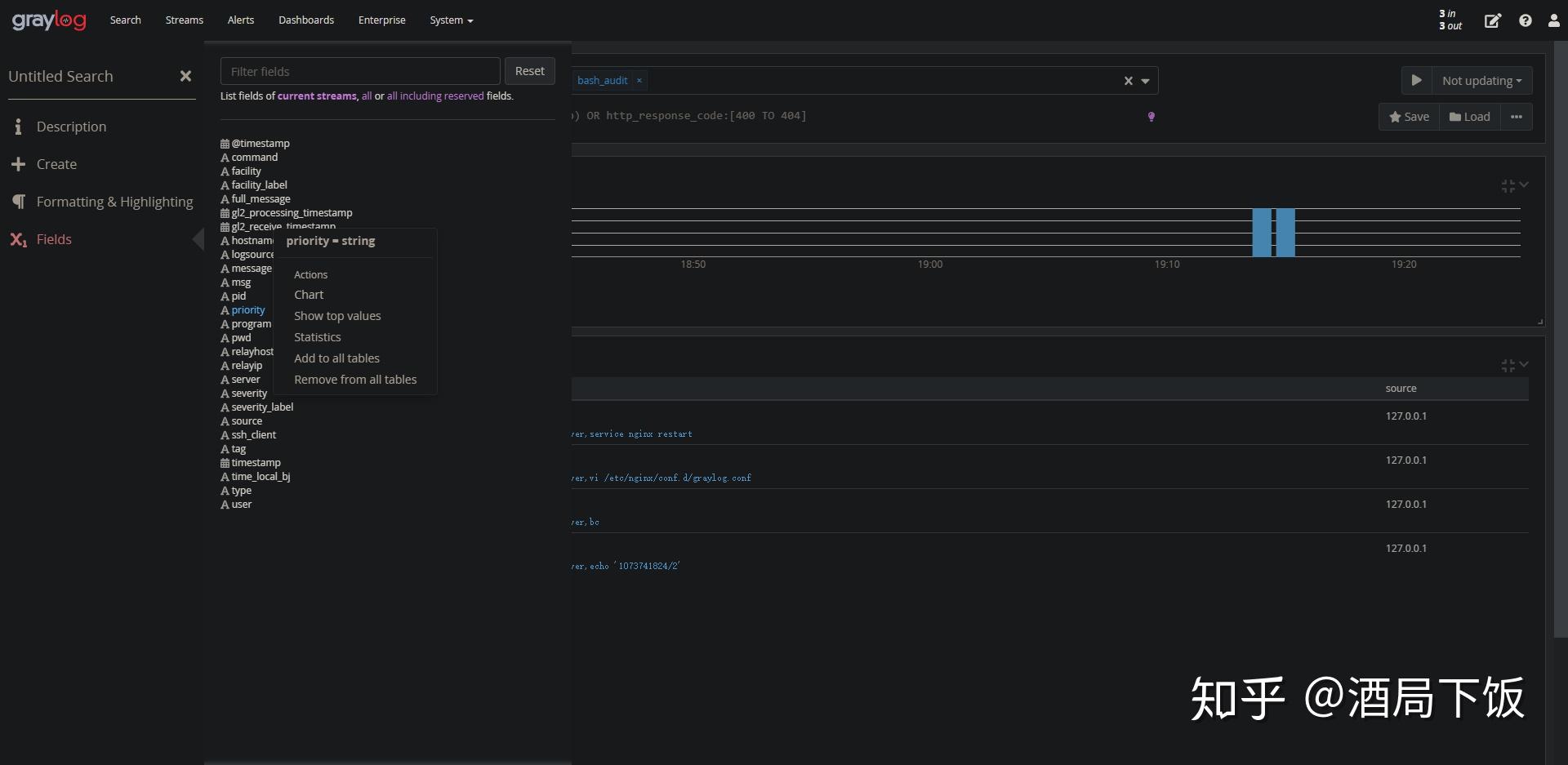
Task: Click the query lightbulb help icon
Action: [1151, 117]
